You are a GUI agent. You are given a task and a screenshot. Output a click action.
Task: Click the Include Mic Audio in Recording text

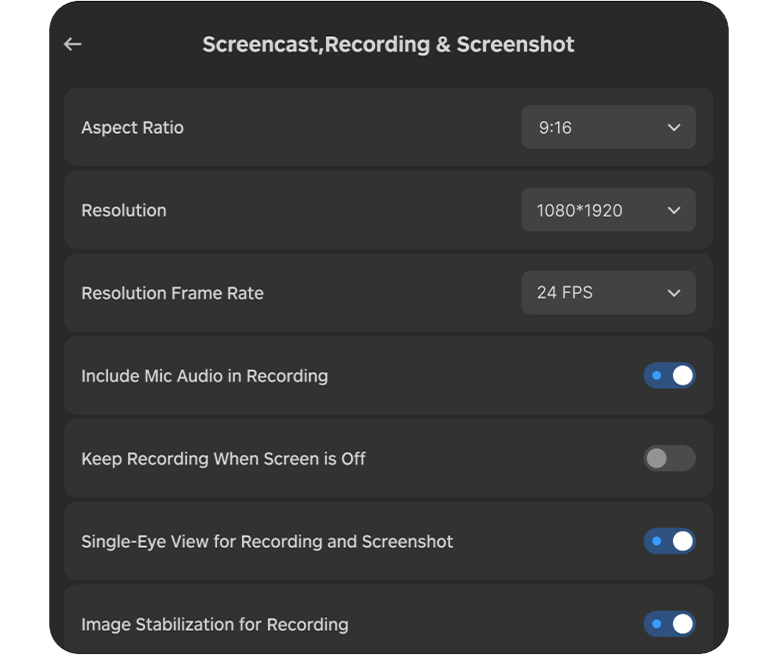[x=204, y=377]
